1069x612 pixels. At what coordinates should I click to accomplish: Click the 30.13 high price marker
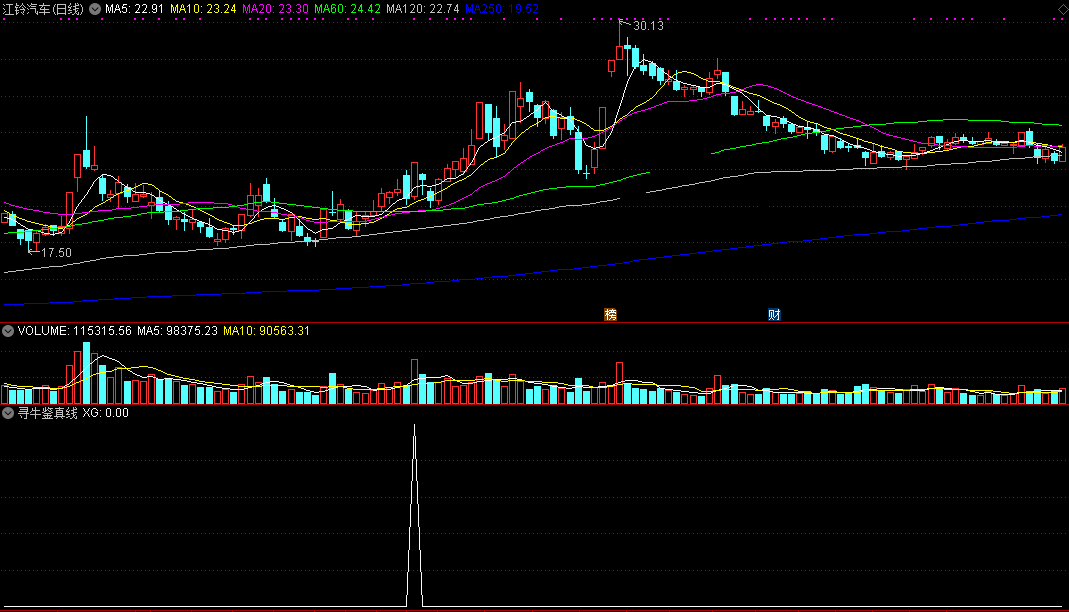[x=648, y=26]
